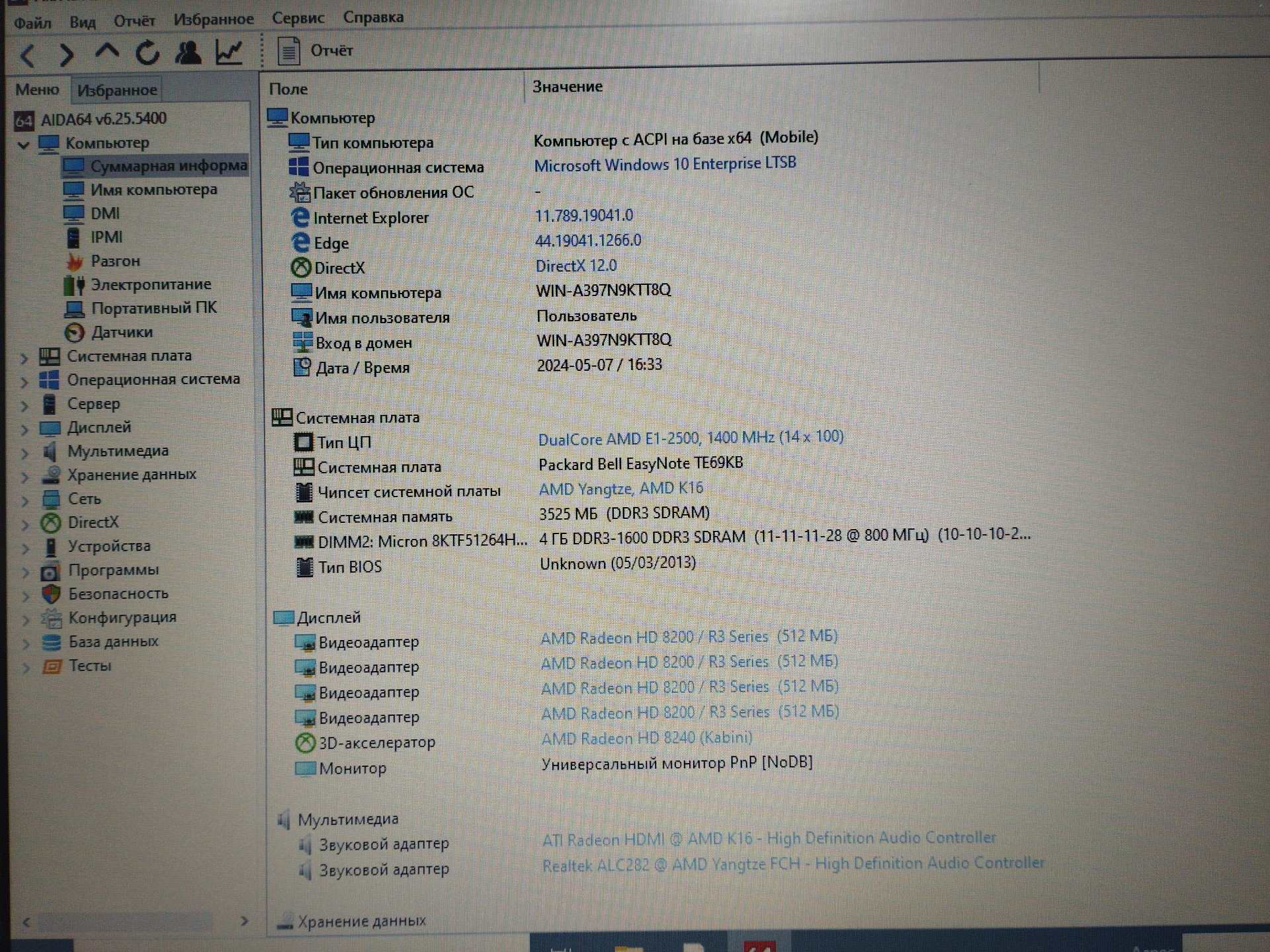The width and height of the screenshot is (1270, 952).
Task: Select the DMI tree item
Action: tap(92, 214)
